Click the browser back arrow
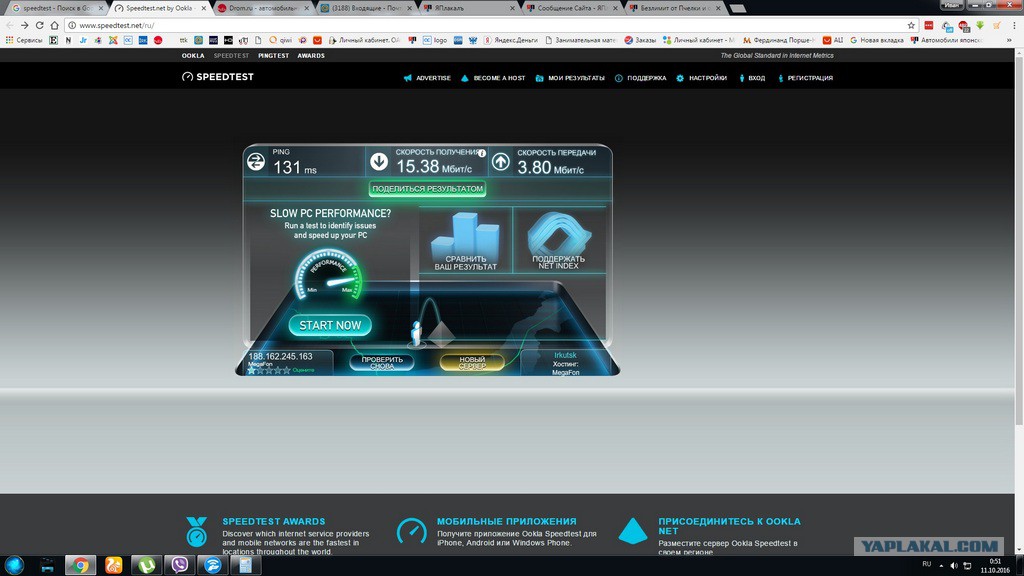 [x=9, y=25]
